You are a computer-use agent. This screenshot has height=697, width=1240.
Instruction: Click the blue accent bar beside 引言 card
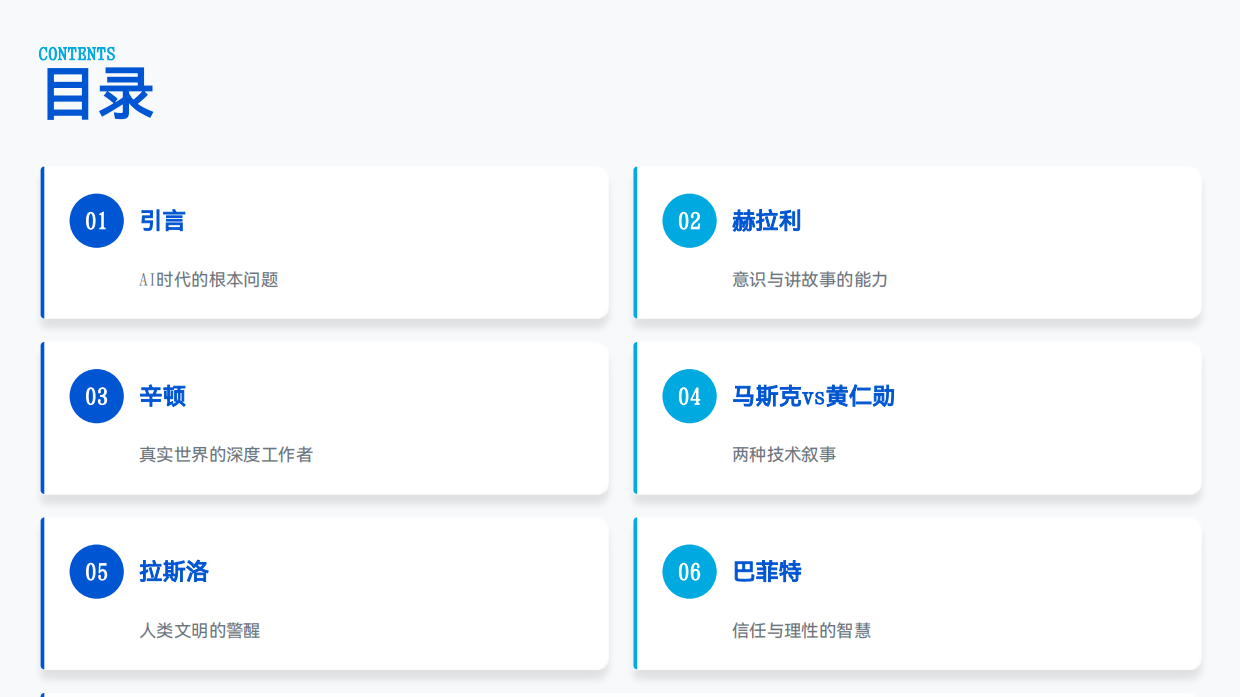pos(41,242)
